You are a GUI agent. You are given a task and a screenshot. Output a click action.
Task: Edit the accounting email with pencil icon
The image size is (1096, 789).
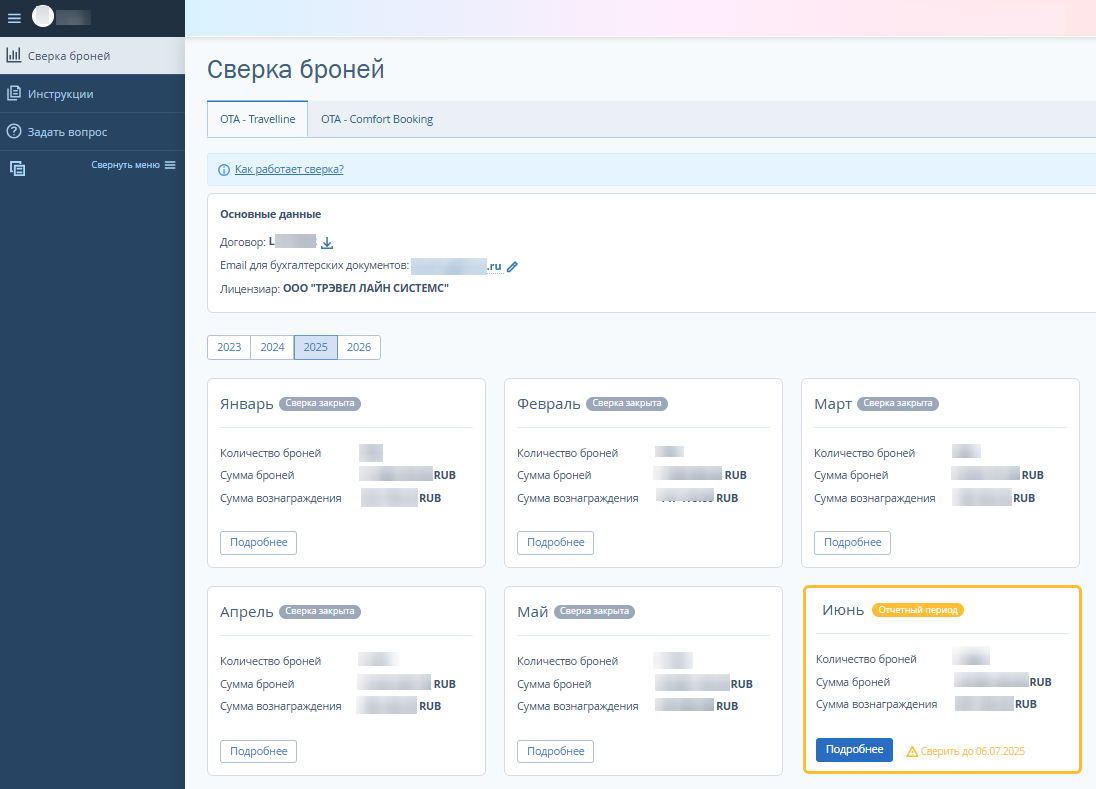[513, 267]
